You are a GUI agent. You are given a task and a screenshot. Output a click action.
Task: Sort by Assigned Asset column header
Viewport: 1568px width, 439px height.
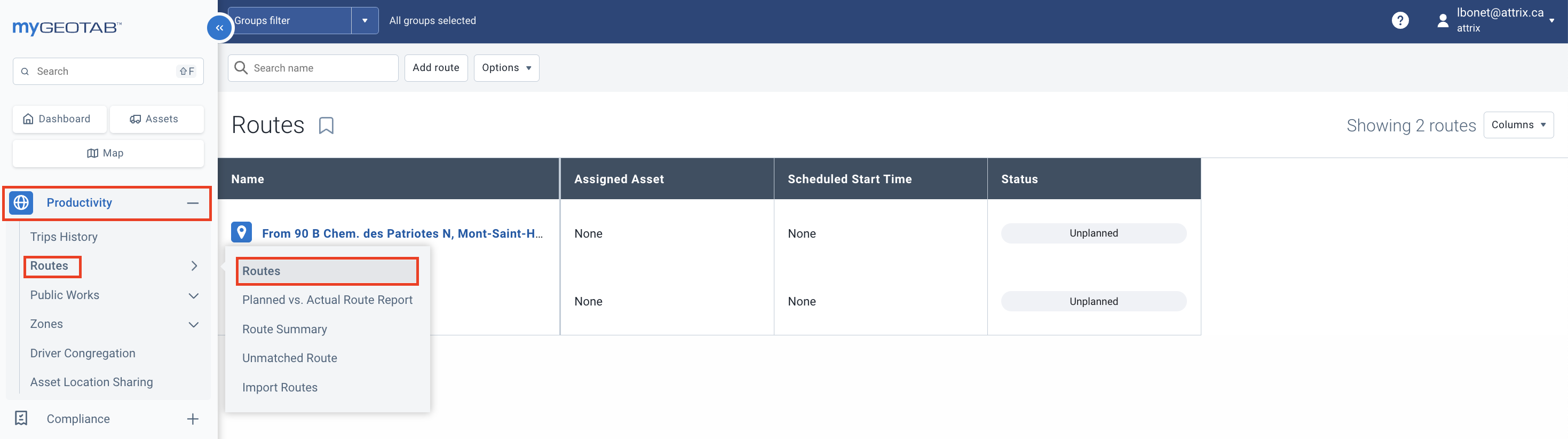click(x=667, y=179)
